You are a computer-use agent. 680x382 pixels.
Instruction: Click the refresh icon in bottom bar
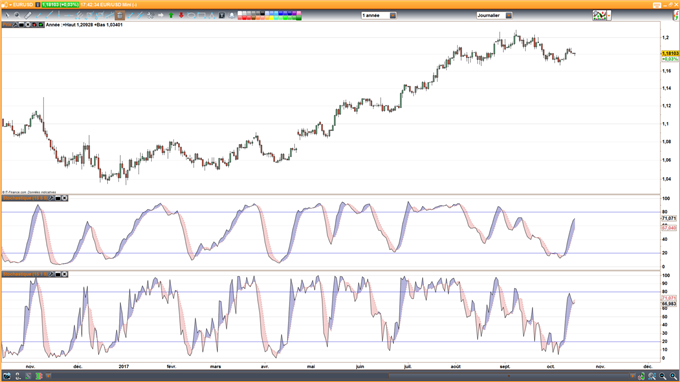[x=641, y=376]
